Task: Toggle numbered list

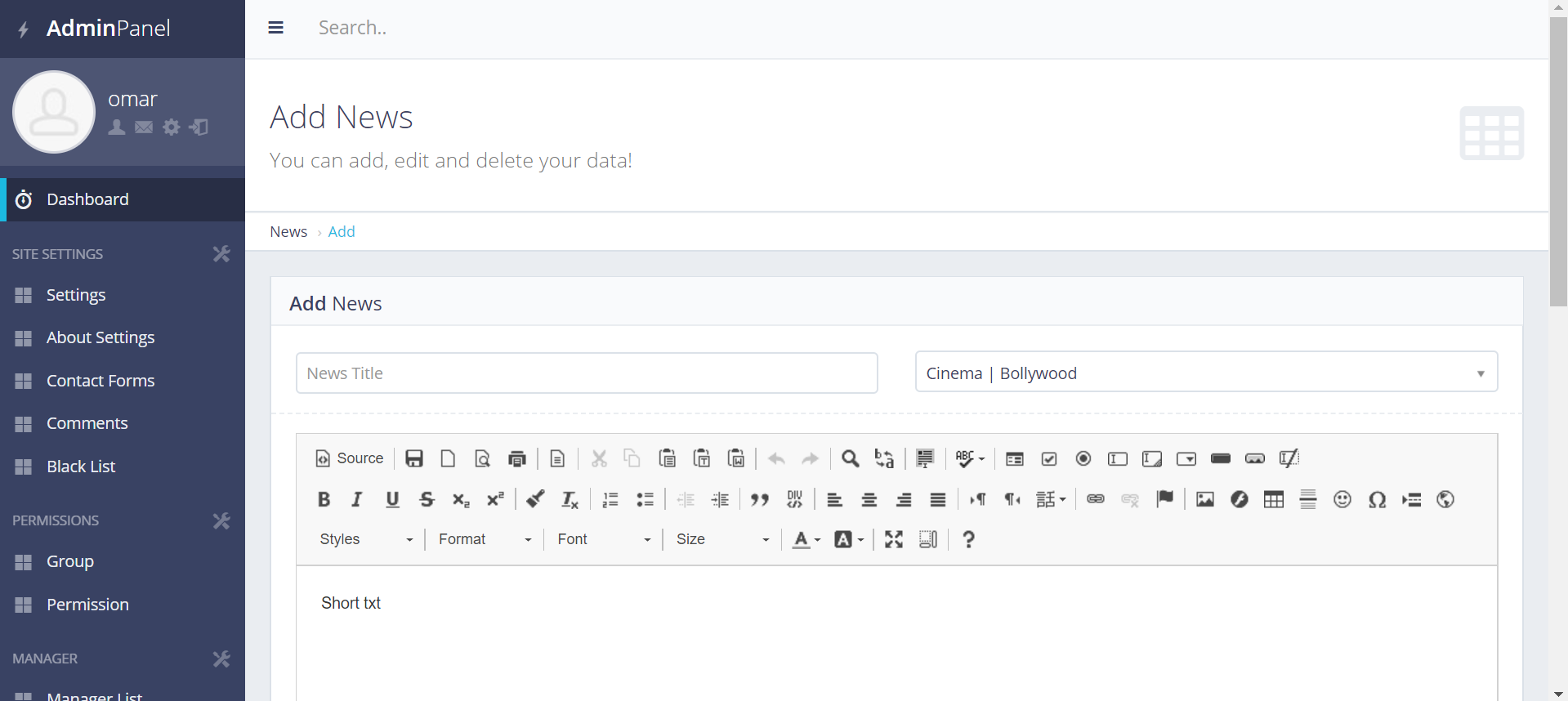Action: tap(610, 499)
